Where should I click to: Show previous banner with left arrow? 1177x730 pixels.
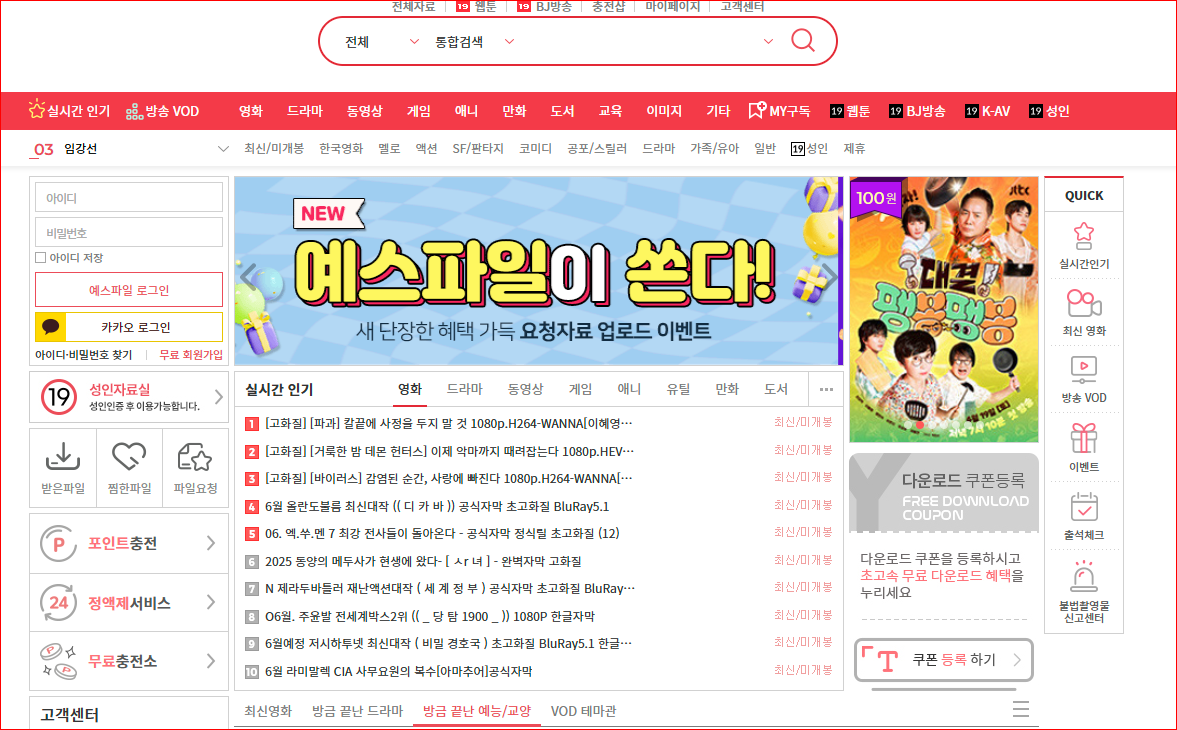click(x=249, y=276)
